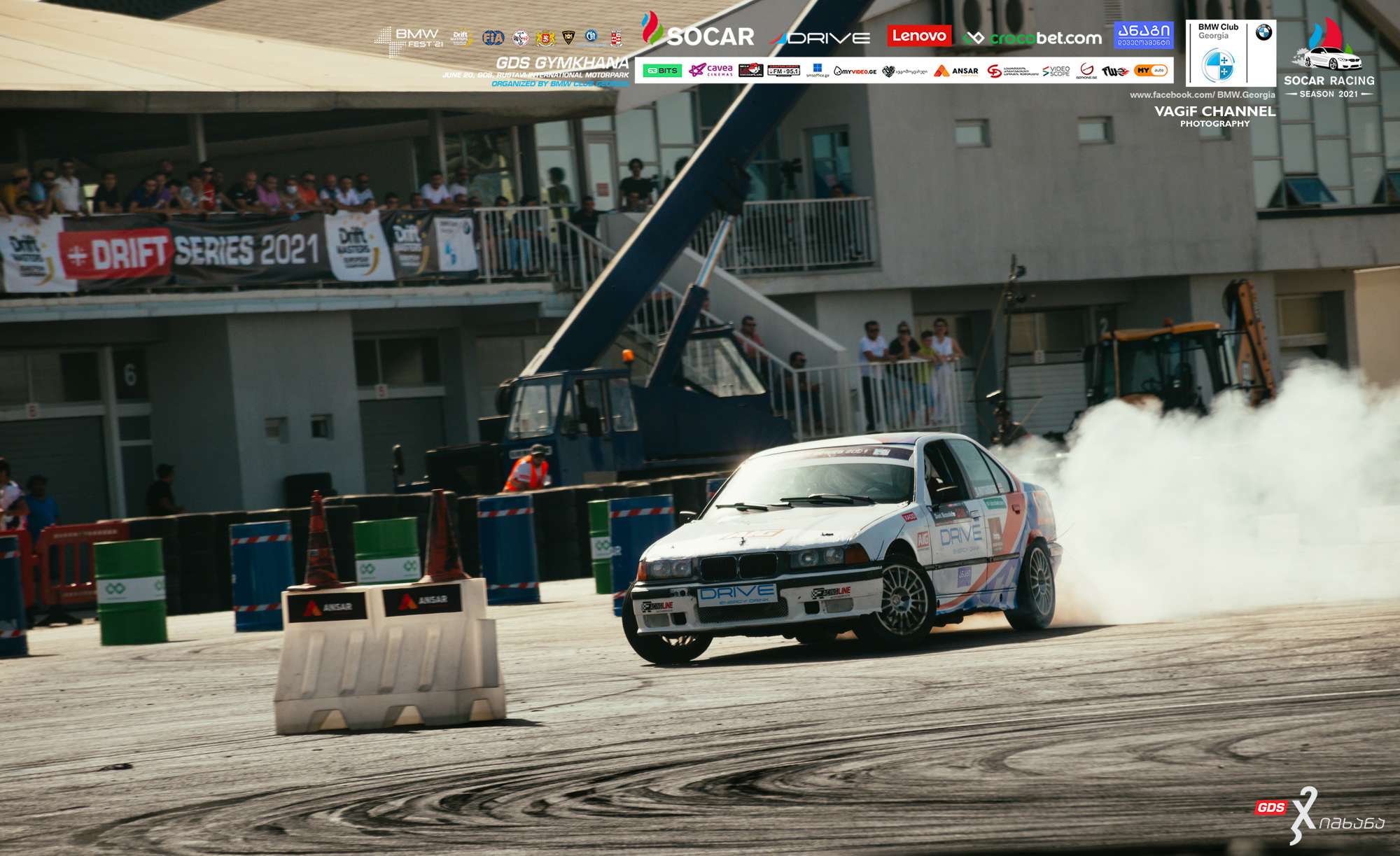1400x856 pixels.
Task: Click the MY auto sponsor logo
Action: [x=1150, y=71]
